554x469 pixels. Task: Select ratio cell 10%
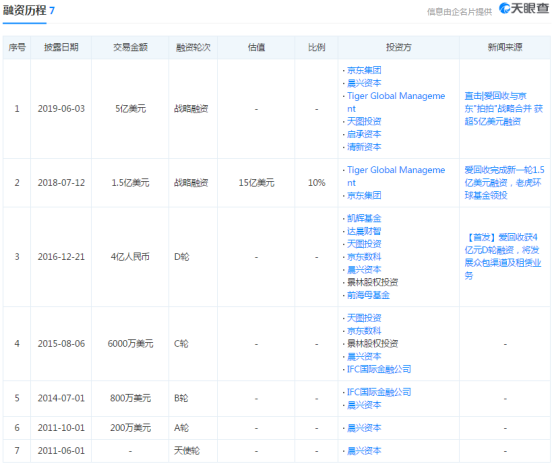point(317,183)
